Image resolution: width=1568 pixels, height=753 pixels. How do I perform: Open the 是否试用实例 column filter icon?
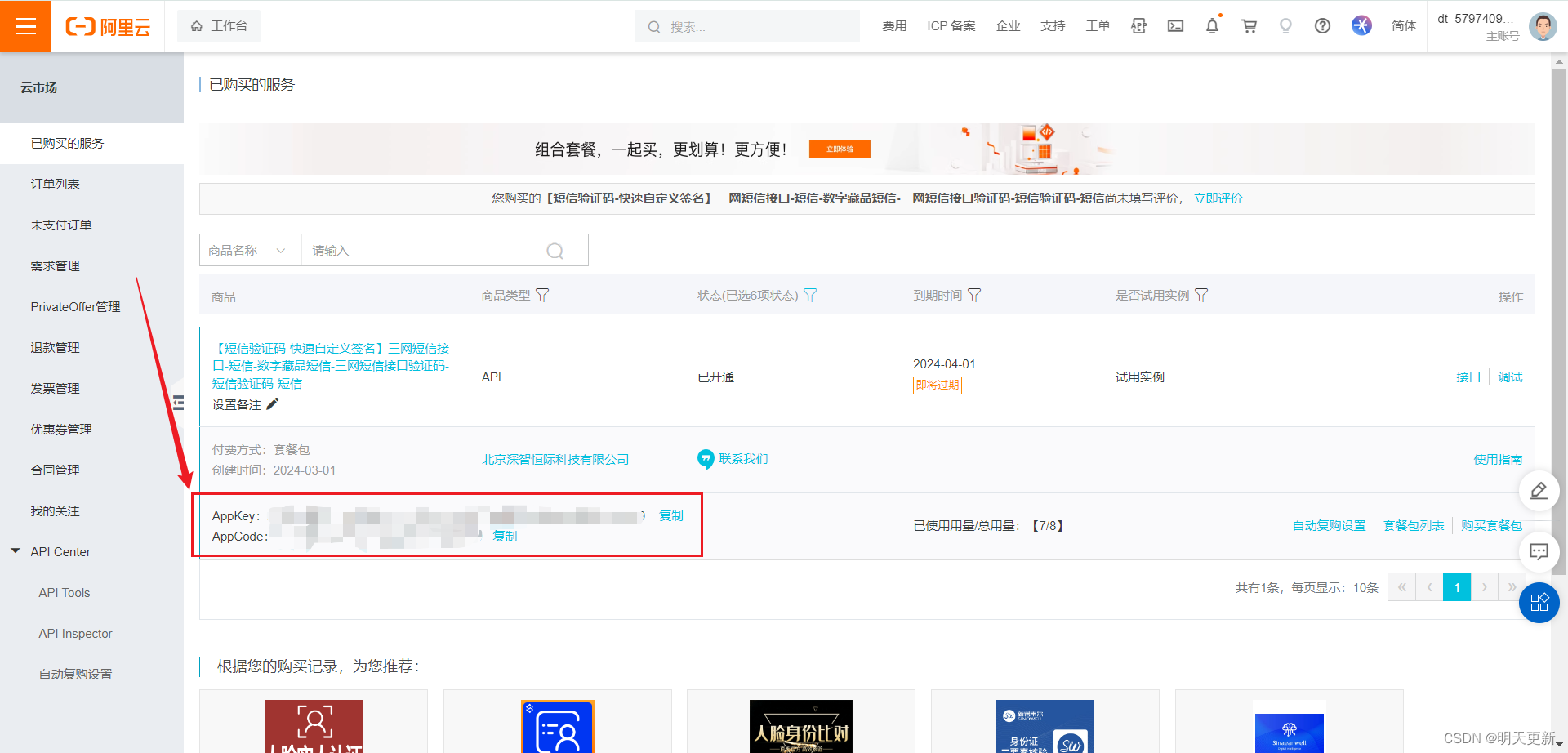click(1201, 296)
